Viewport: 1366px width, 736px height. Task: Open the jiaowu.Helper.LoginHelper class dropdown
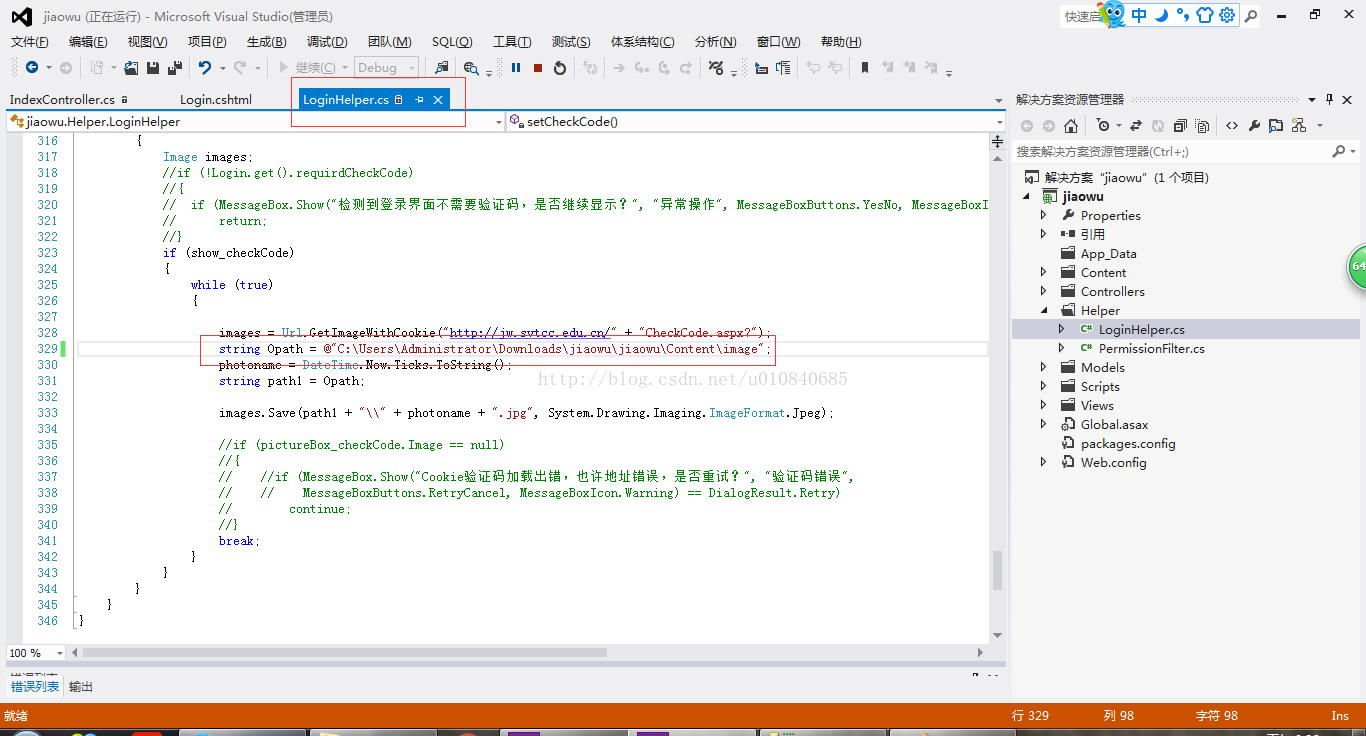pos(499,121)
